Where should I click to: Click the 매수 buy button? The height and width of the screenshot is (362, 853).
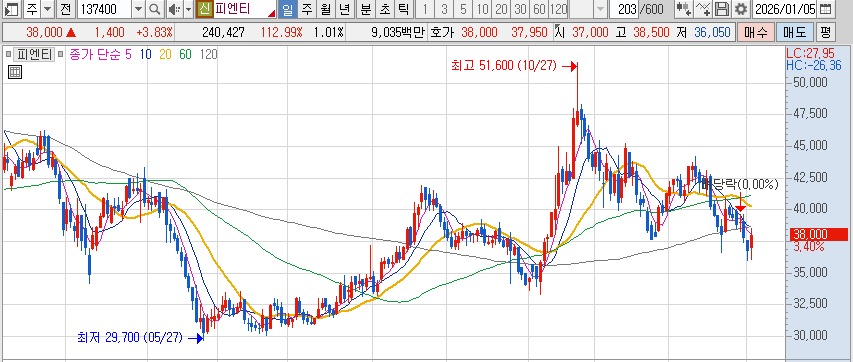coord(756,33)
